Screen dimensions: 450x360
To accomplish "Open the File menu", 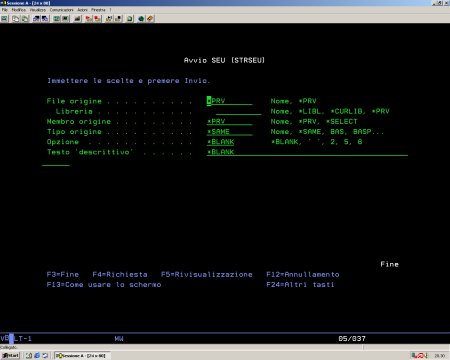I will 5,10.
